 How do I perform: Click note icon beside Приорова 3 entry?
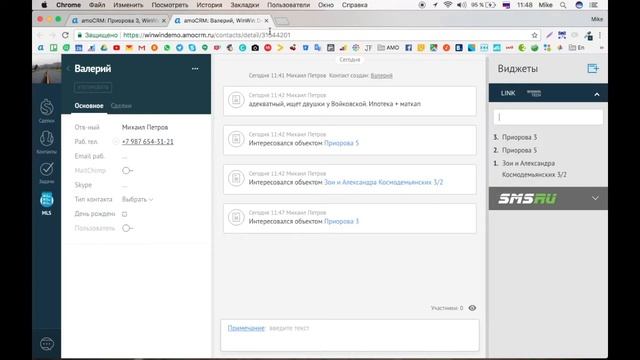(x=236, y=218)
